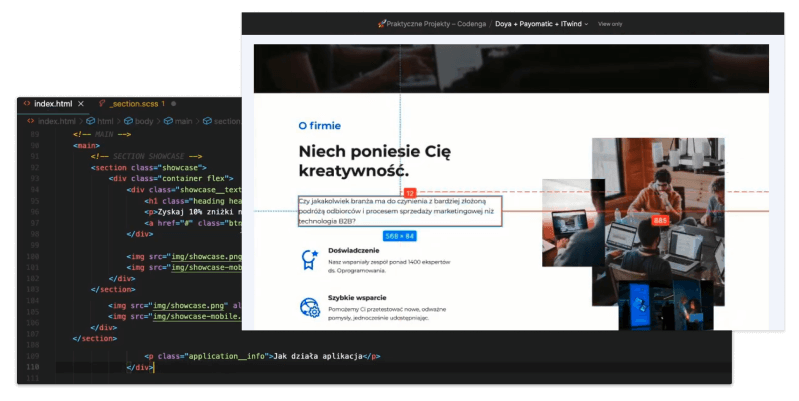799x401 pixels.
Task: Open the body breadcrumb segment
Action: [144, 121]
